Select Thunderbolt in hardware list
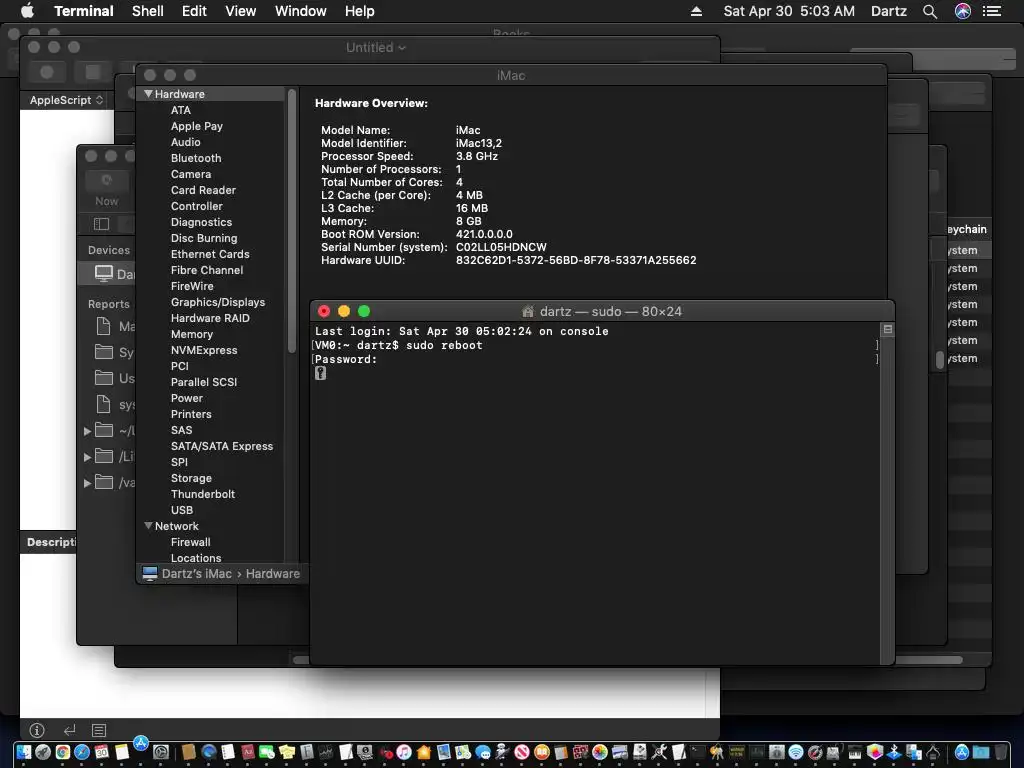 [202, 494]
